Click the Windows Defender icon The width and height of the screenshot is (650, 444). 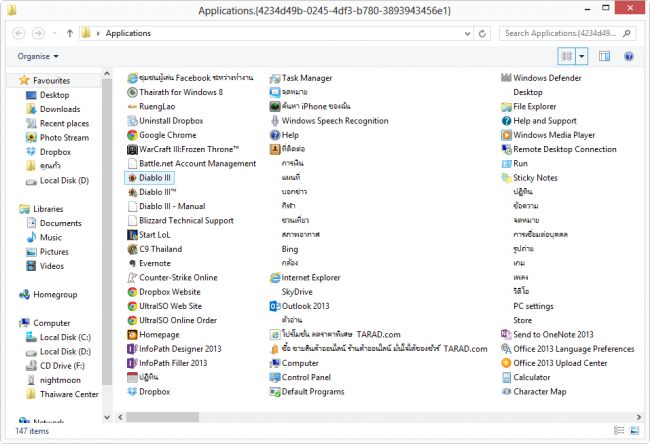tap(506, 78)
